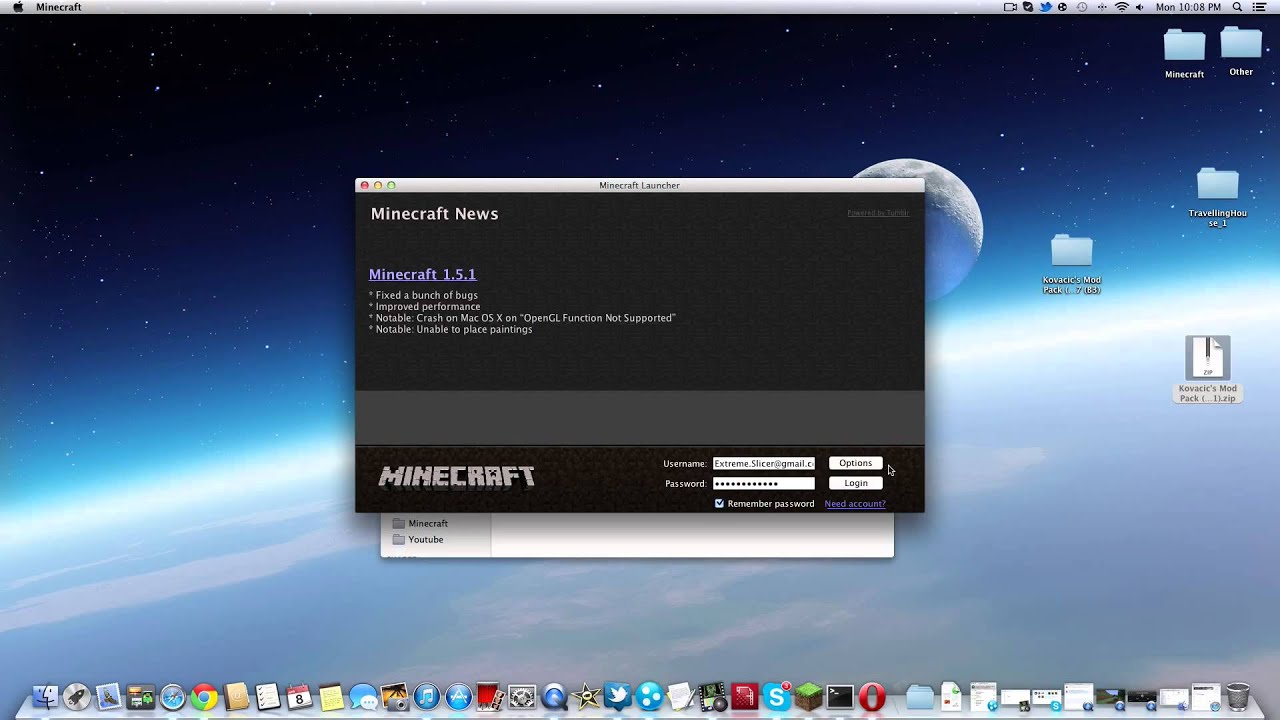This screenshot has width=1280, height=720.
Task: Focus the Username input field
Action: pyautogui.click(x=764, y=463)
